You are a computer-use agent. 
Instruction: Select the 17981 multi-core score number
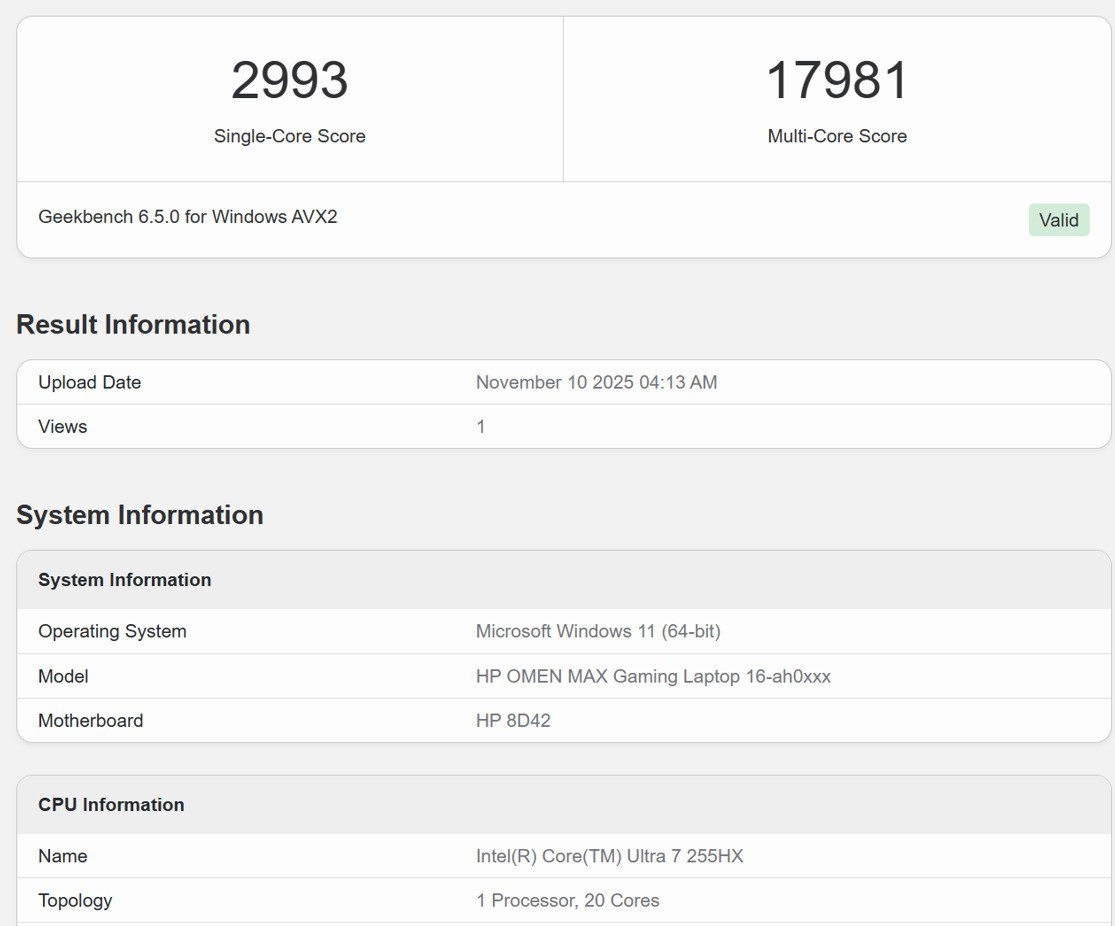837,80
